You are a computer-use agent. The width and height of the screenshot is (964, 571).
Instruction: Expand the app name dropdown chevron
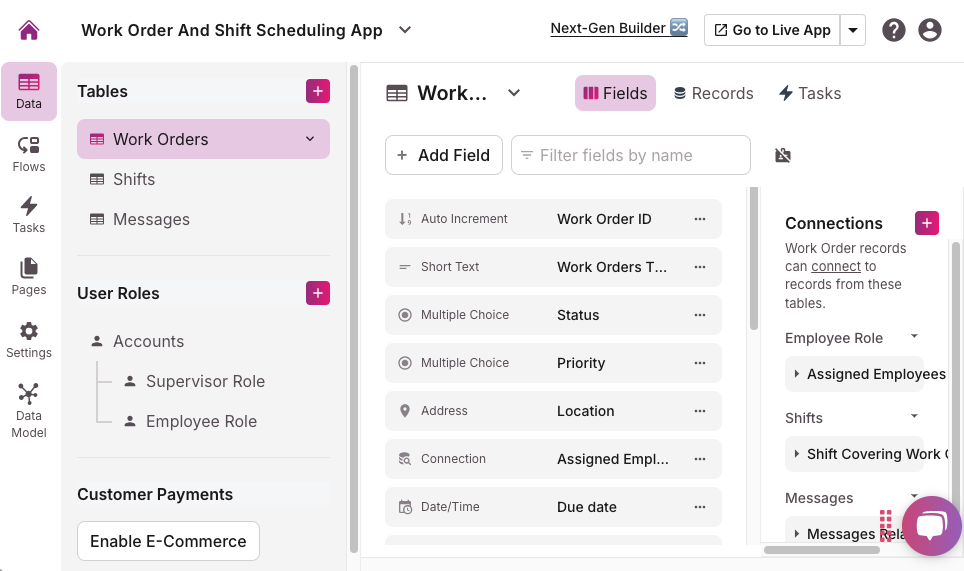pos(405,30)
